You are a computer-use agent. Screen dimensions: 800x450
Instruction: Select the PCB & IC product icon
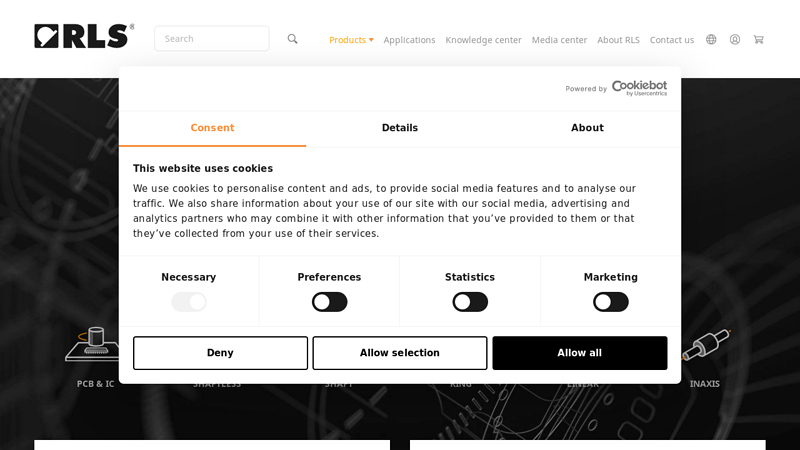pyautogui.click(x=92, y=344)
